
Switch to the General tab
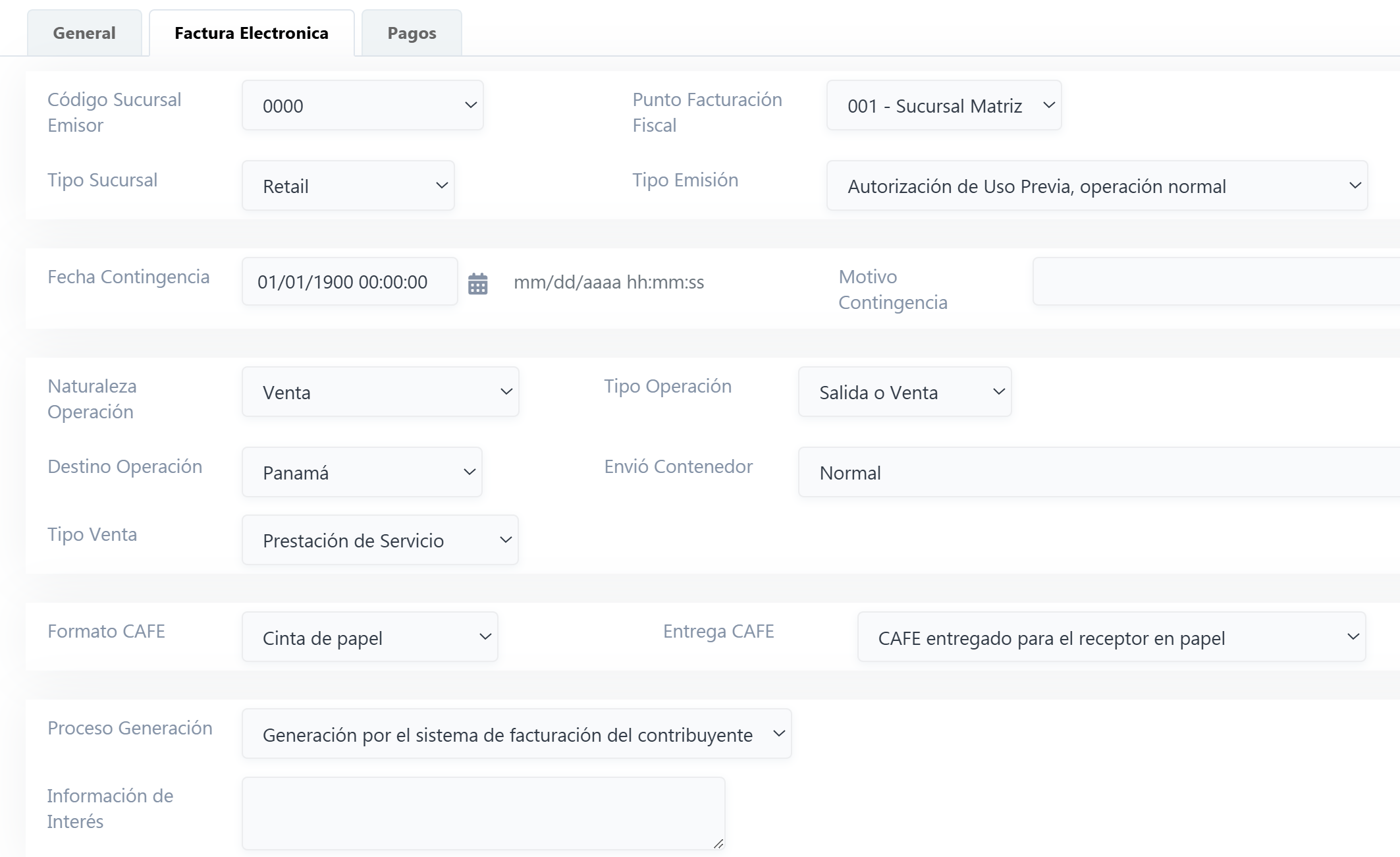click(84, 33)
